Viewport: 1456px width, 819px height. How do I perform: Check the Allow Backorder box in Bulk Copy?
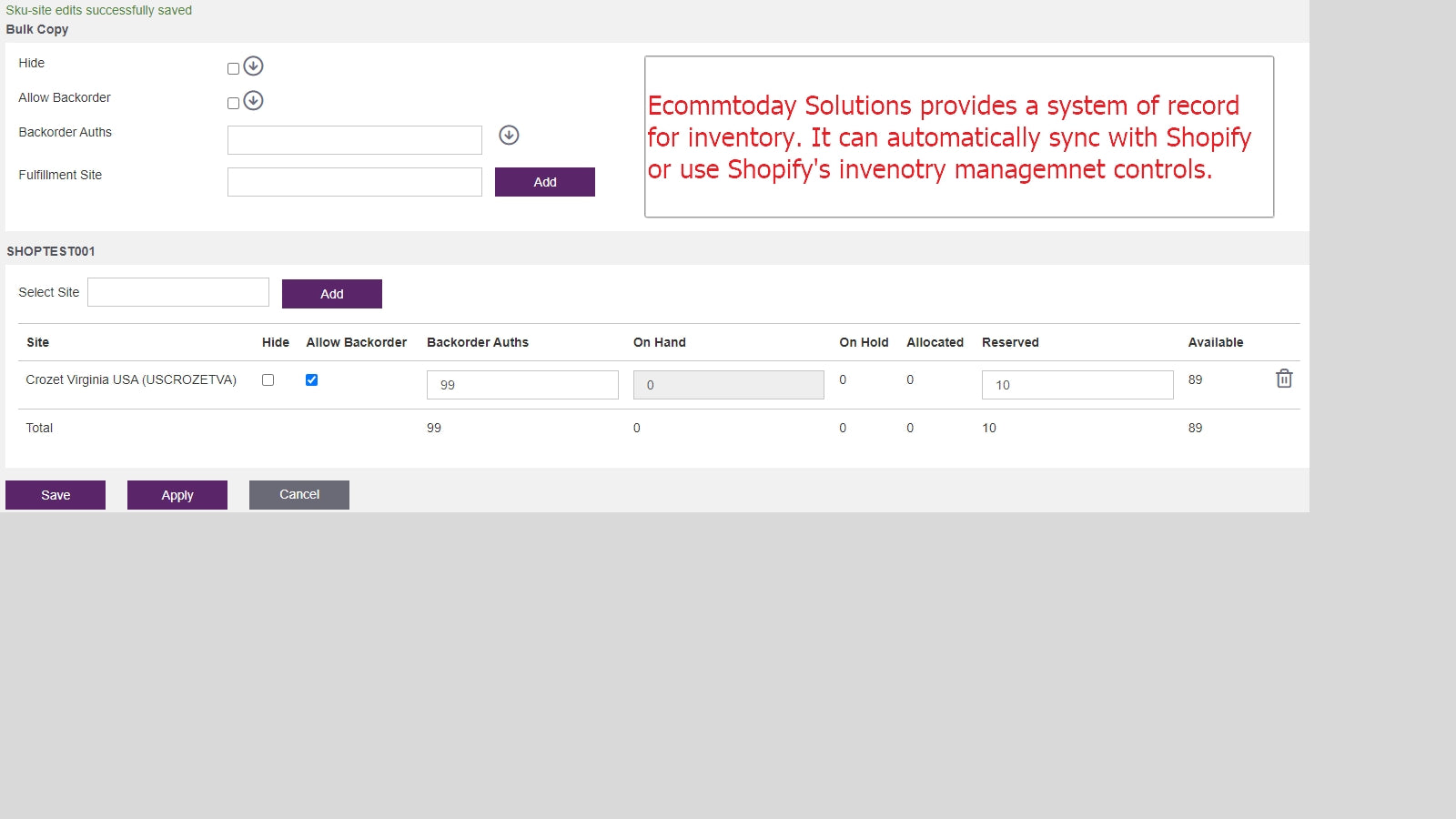[x=233, y=102]
